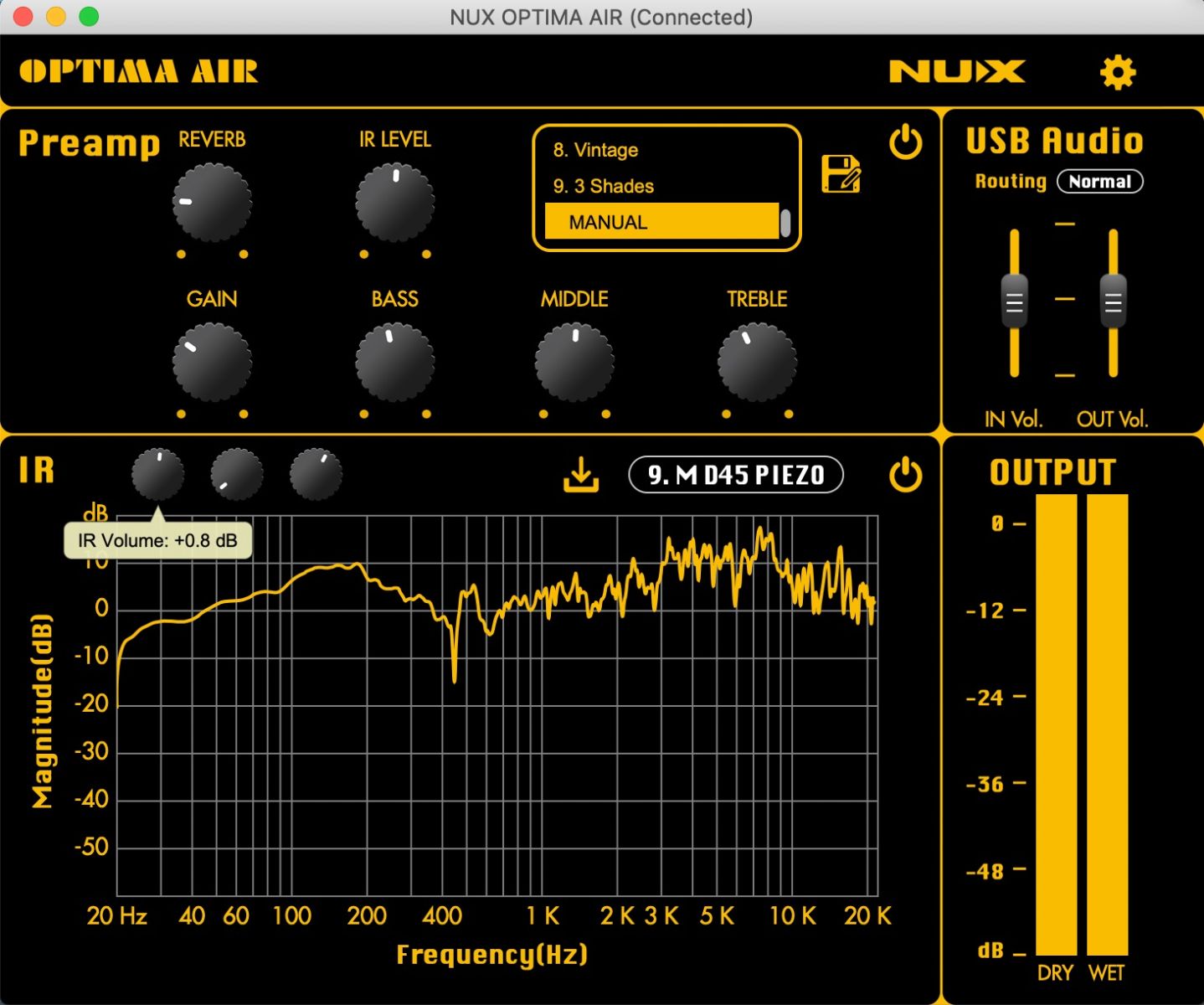Click the OUT Vol. slider handle
Image resolution: width=1204 pixels, height=1005 pixels.
point(1113,301)
